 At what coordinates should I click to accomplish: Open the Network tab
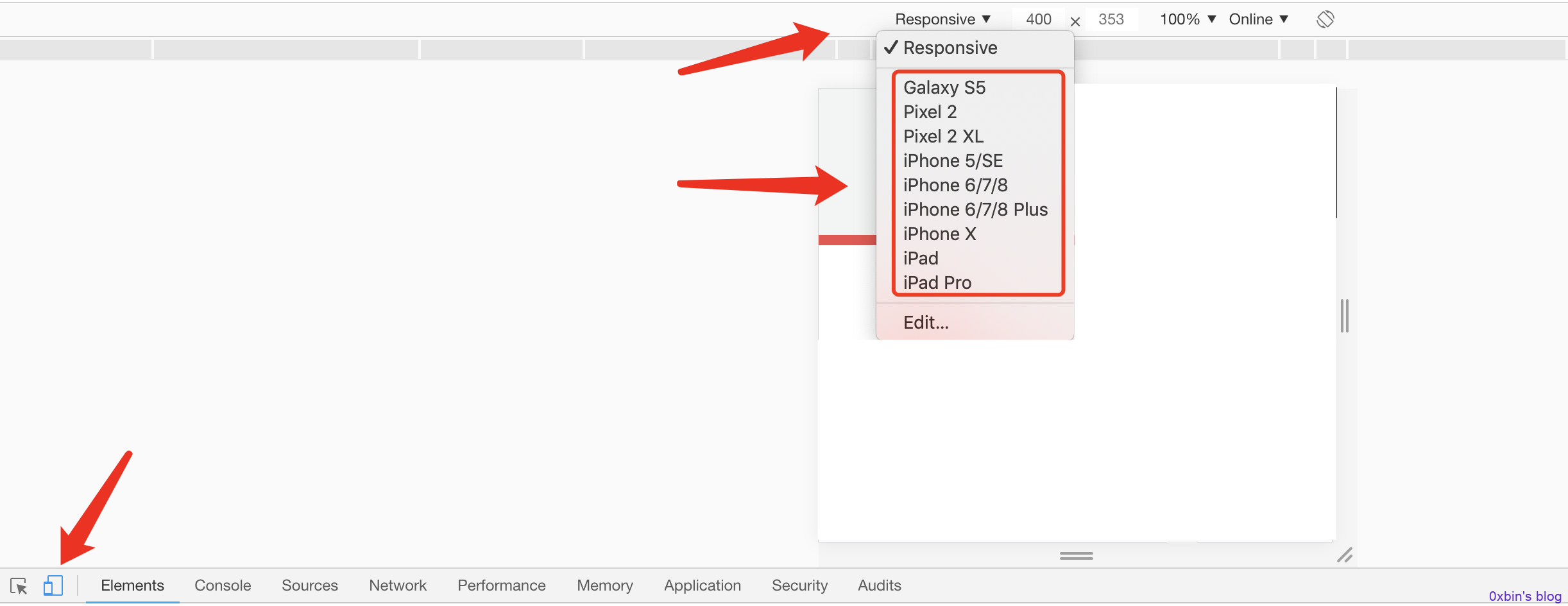(398, 585)
